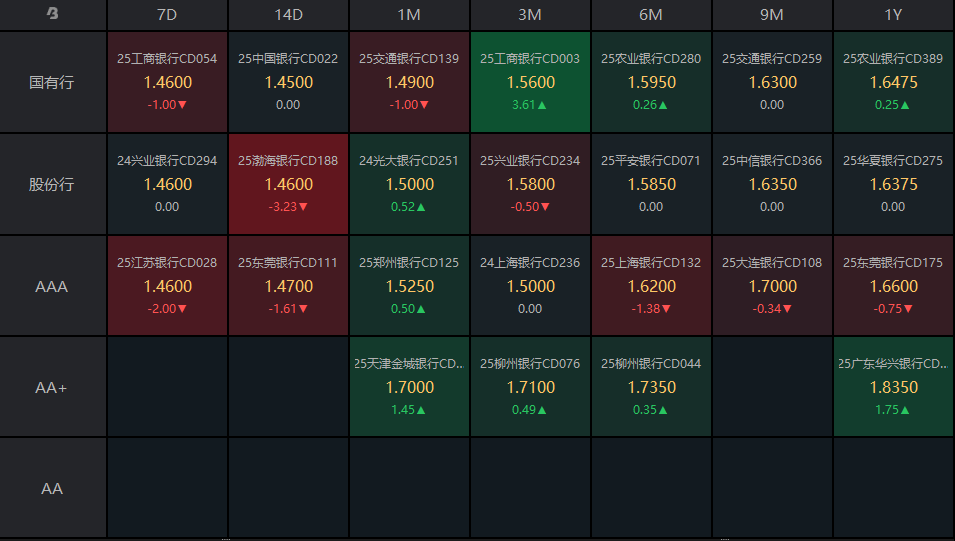
Task: Open the 25渤海银行CD188 cell
Action: point(288,184)
